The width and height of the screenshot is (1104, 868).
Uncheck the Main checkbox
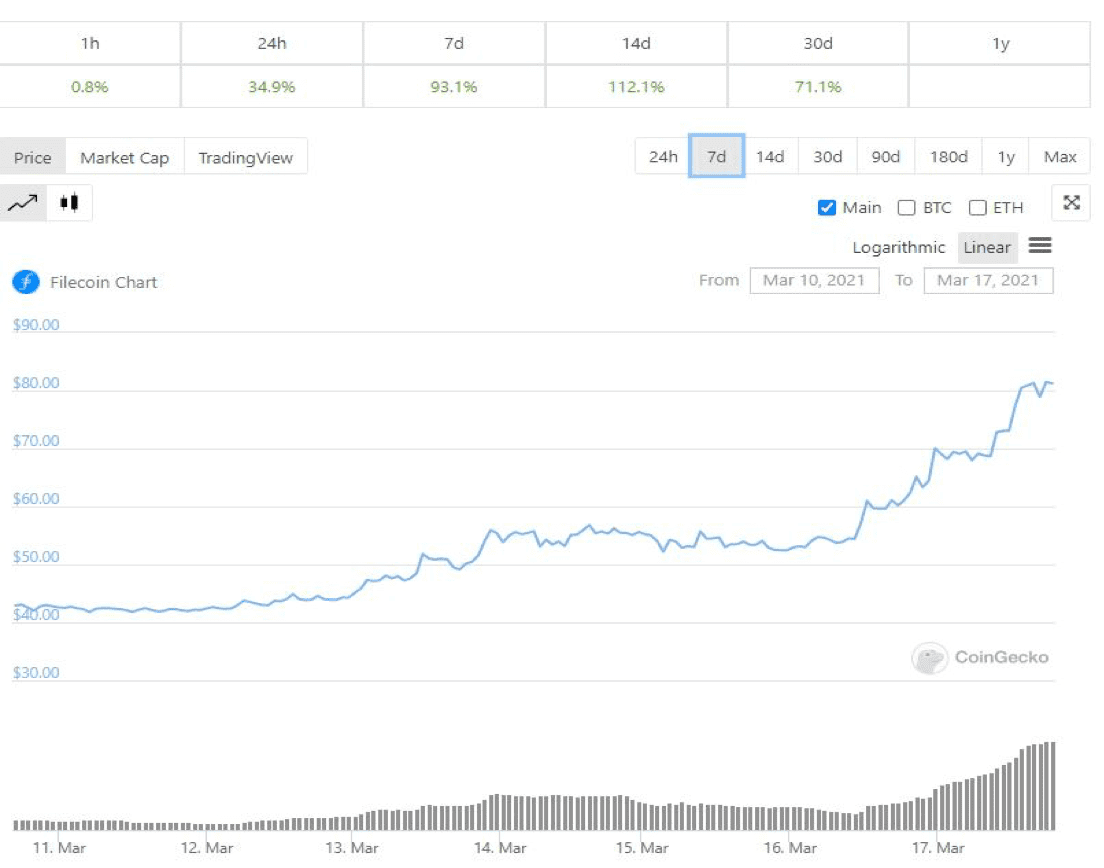[827, 208]
